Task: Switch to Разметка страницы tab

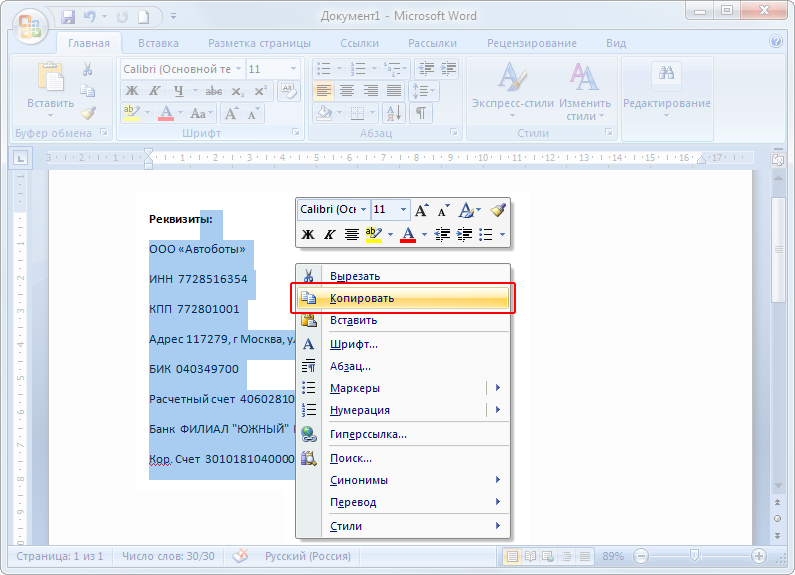Action: pos(259,43)
